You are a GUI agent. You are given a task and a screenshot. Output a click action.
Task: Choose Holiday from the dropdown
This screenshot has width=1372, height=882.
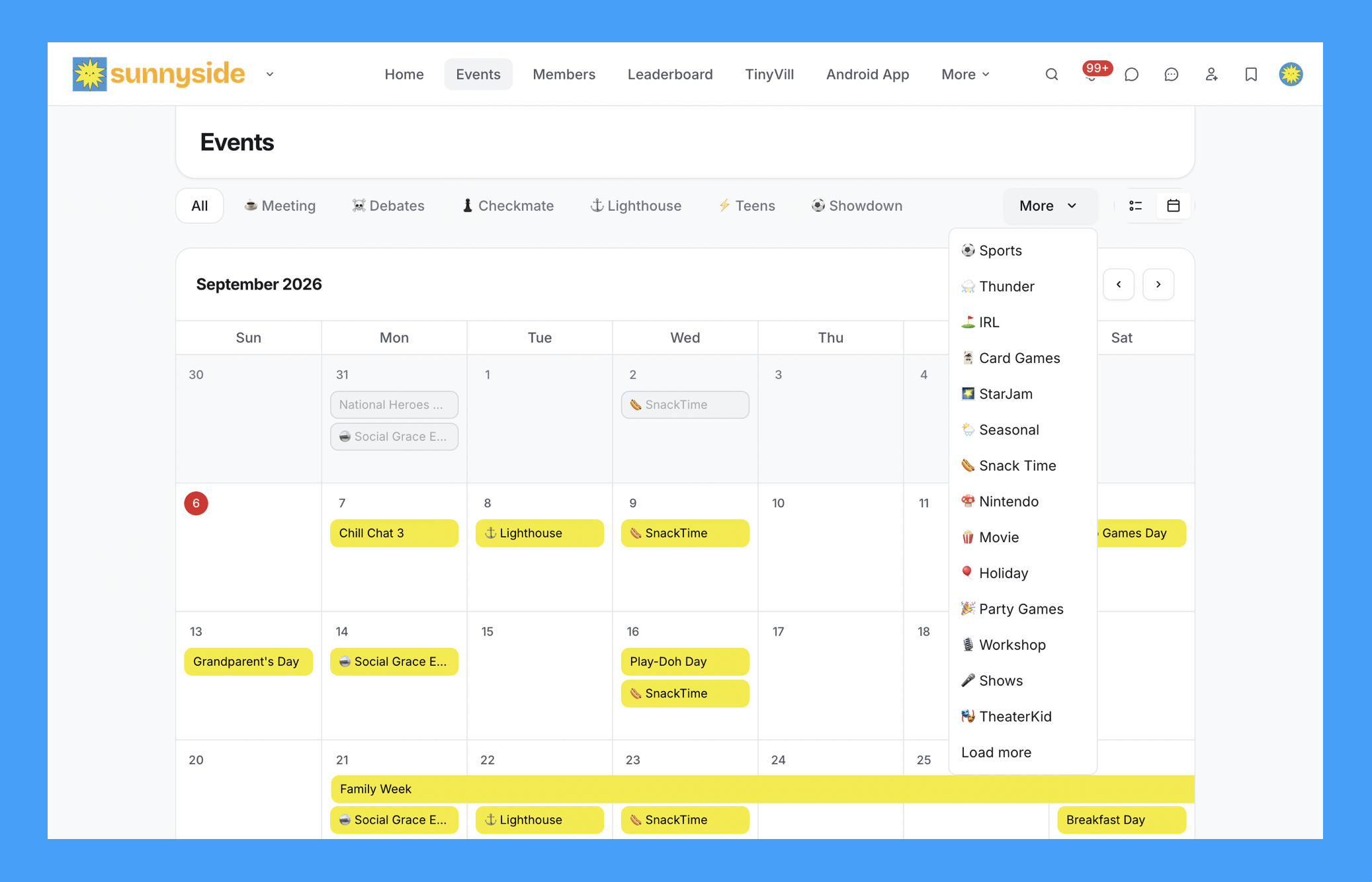[1023, 573]
